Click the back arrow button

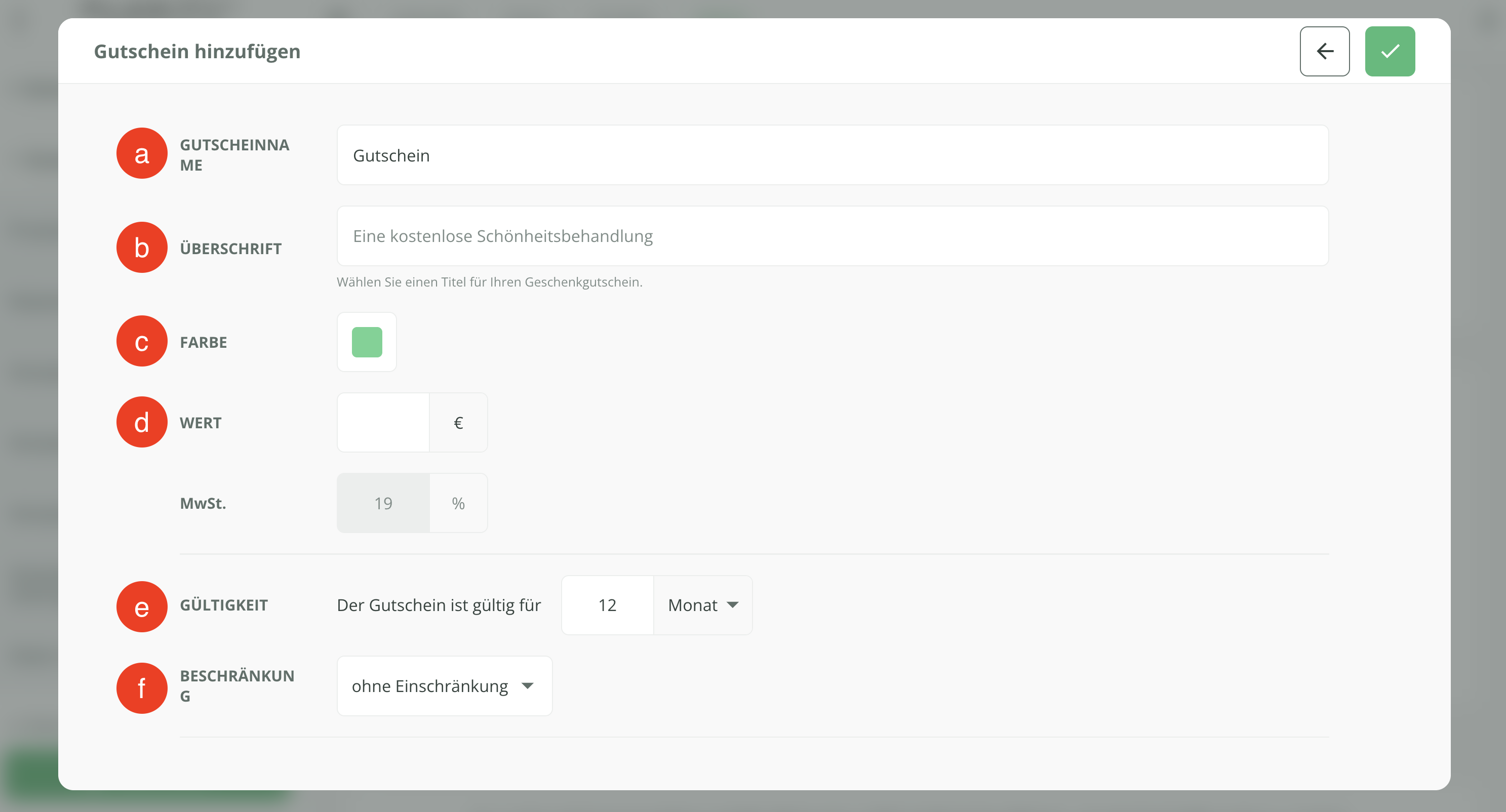(x=1324, y=52)
